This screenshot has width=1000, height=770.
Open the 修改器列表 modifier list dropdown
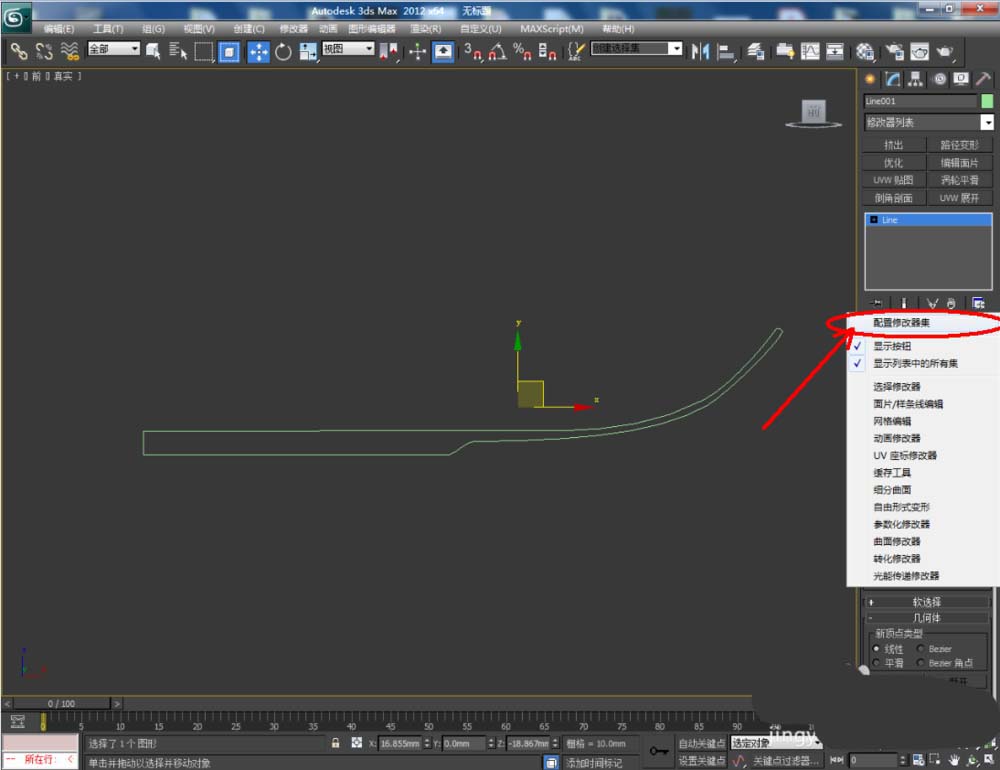tap(929, 122)
